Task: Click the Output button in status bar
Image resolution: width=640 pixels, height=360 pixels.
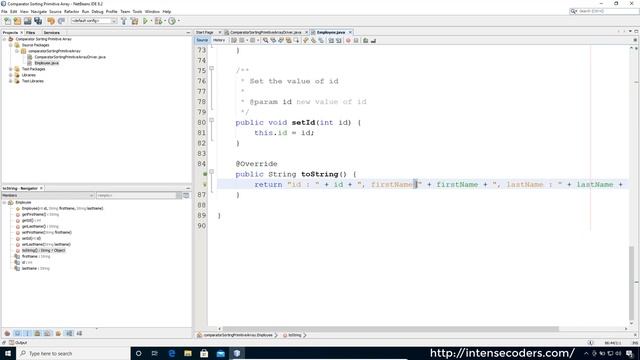Action: pyautogui.click(x=18, y=342)
